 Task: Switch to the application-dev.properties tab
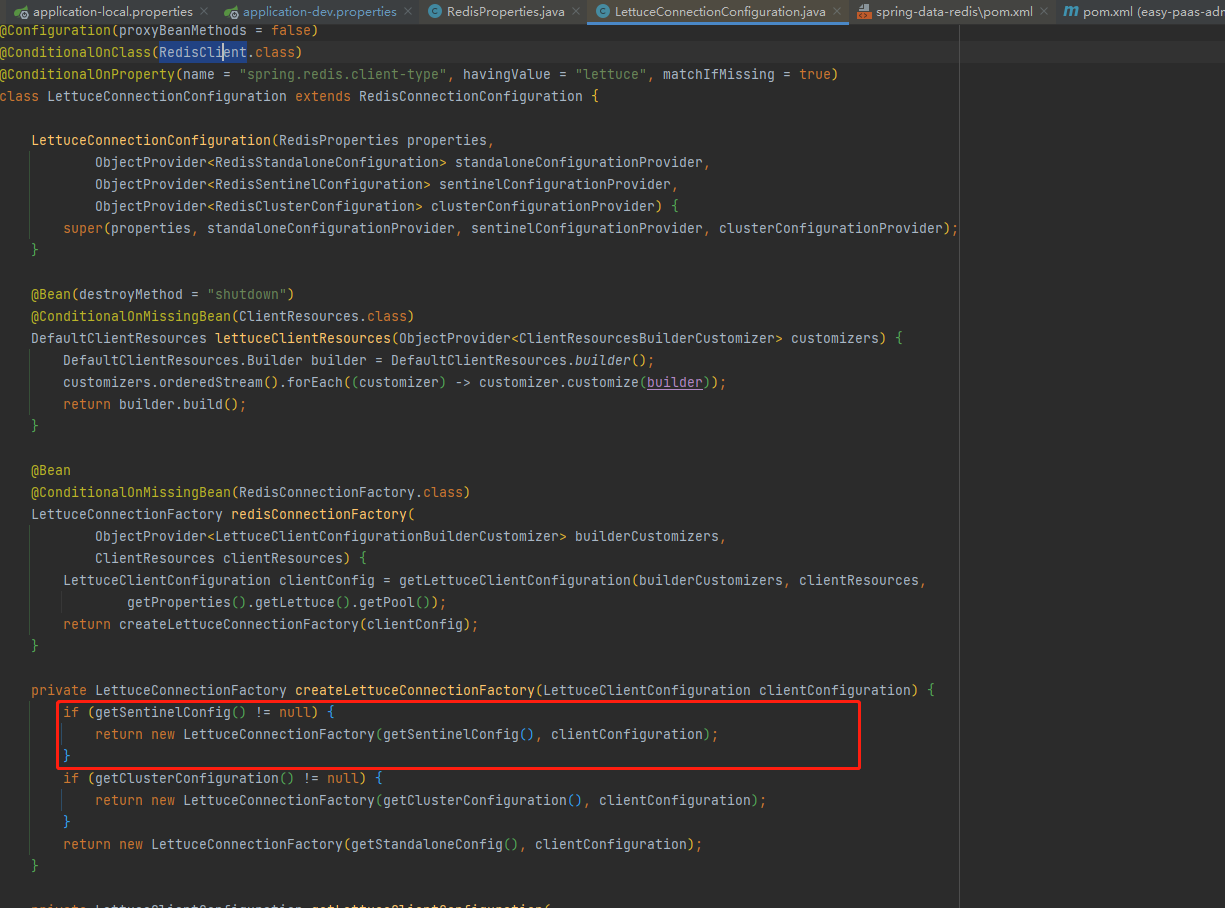click(310, 12)
